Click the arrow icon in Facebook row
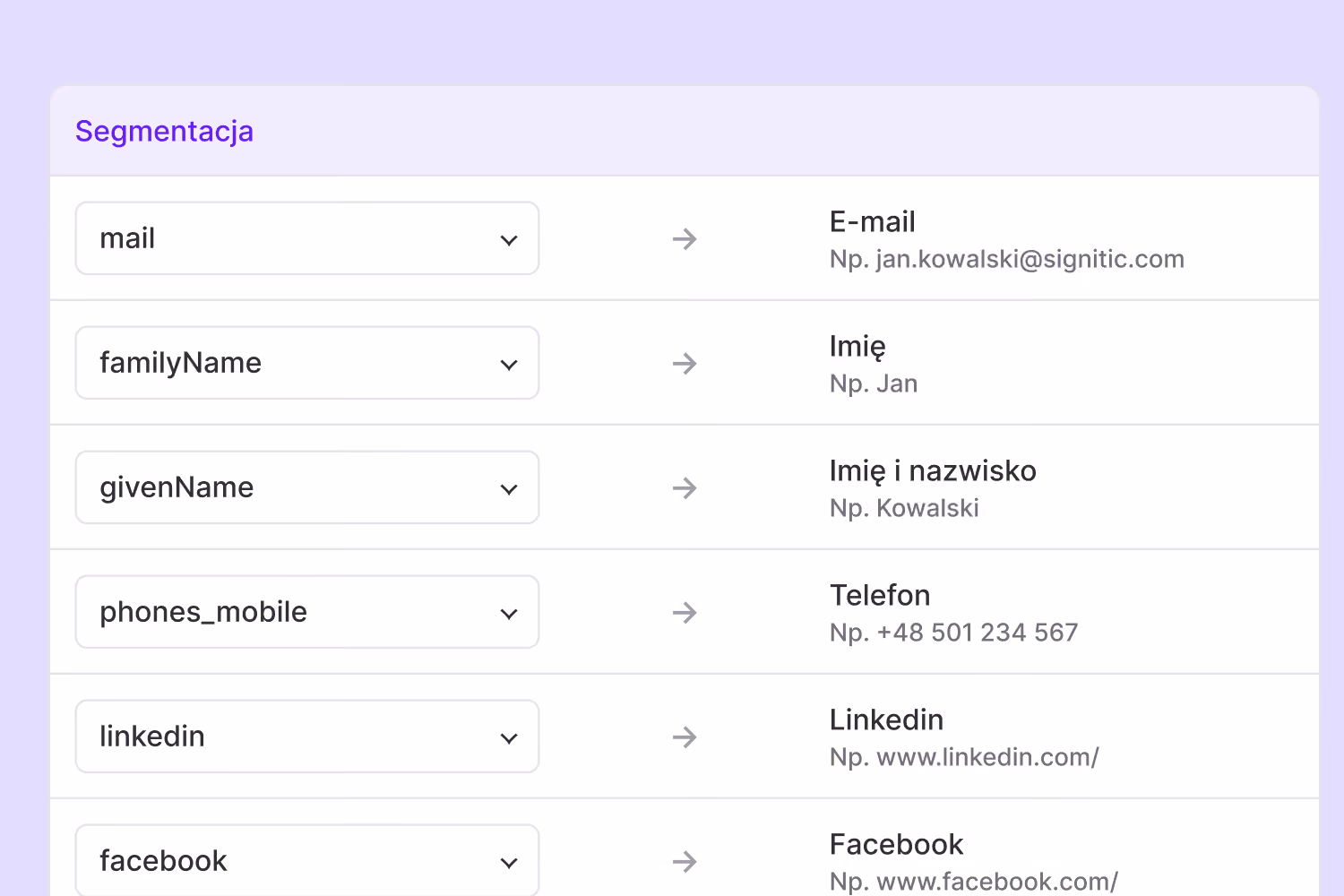1344x896 pixels. pos(685,862)
